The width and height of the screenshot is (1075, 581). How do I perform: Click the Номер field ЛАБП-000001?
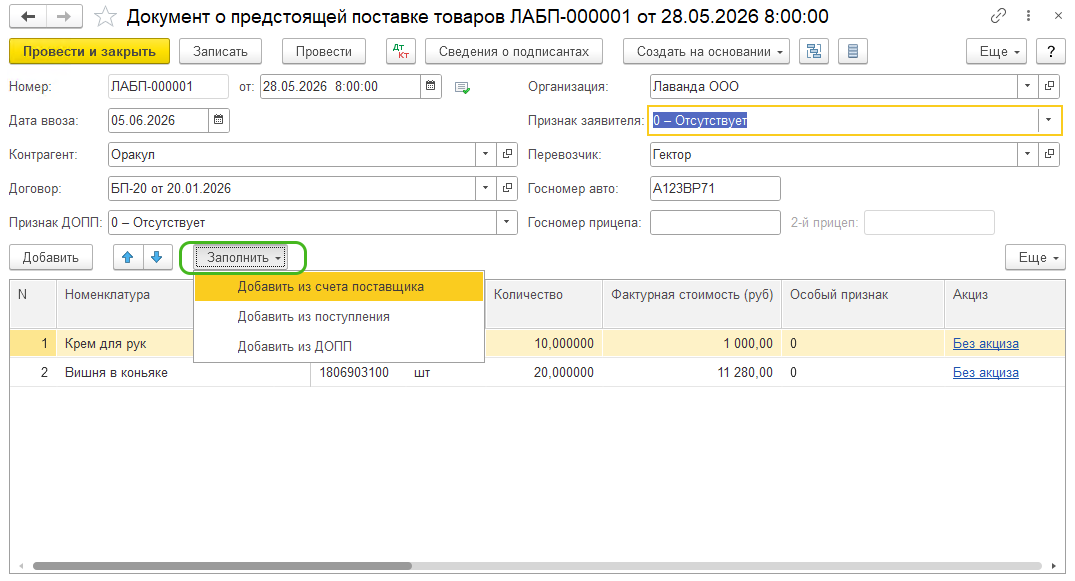click(x=168, y=86)
